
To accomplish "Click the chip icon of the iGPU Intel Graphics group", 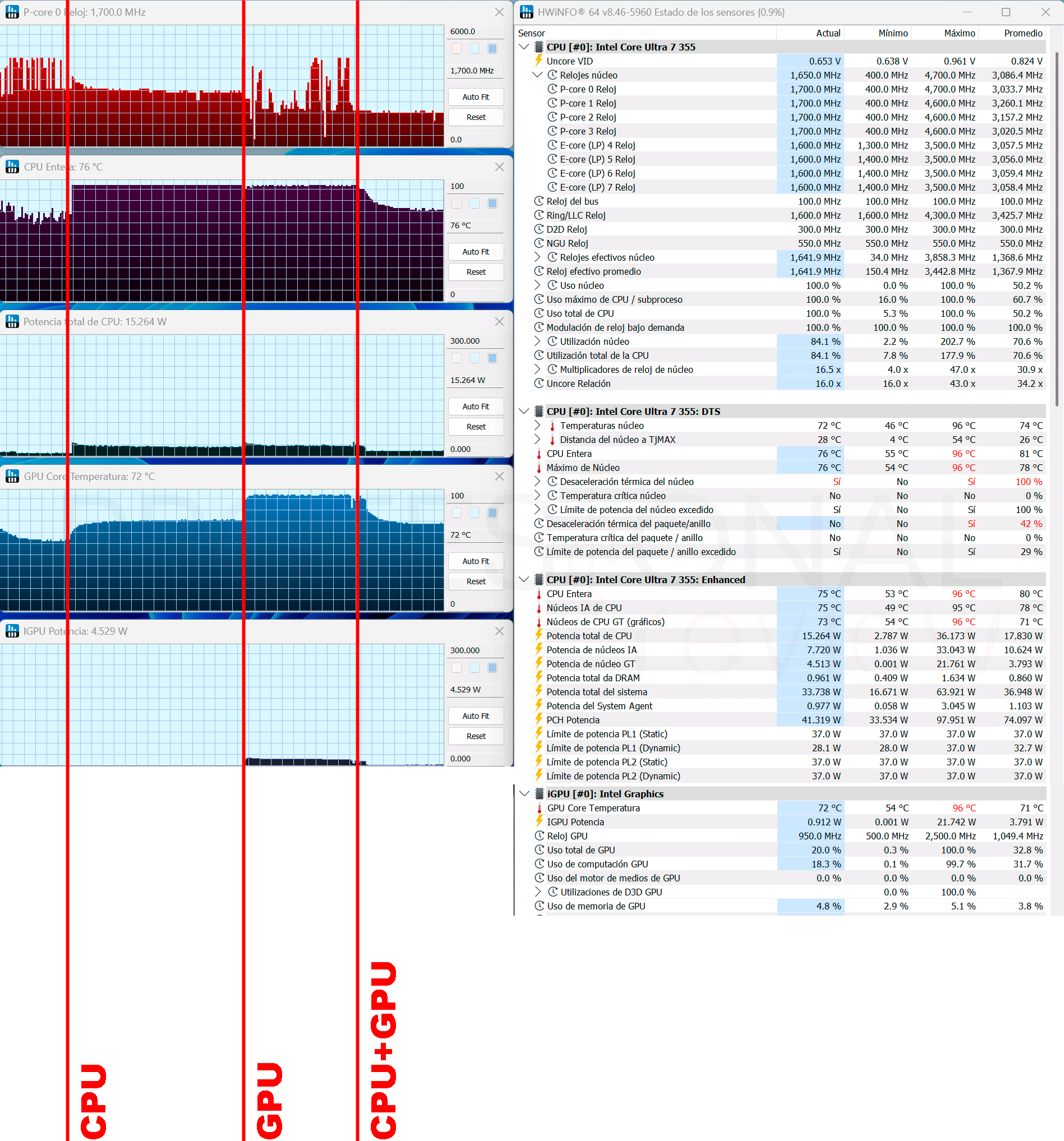I will click(x=539, y=794).
